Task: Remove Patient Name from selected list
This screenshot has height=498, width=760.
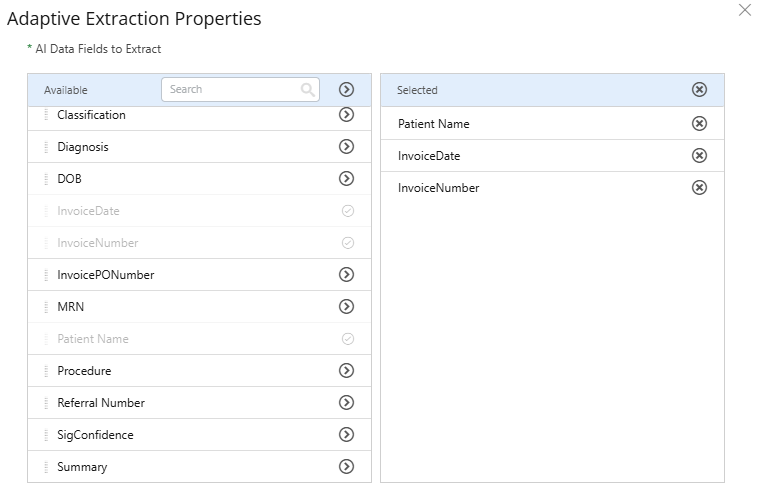Action: (x=700, y=124)
